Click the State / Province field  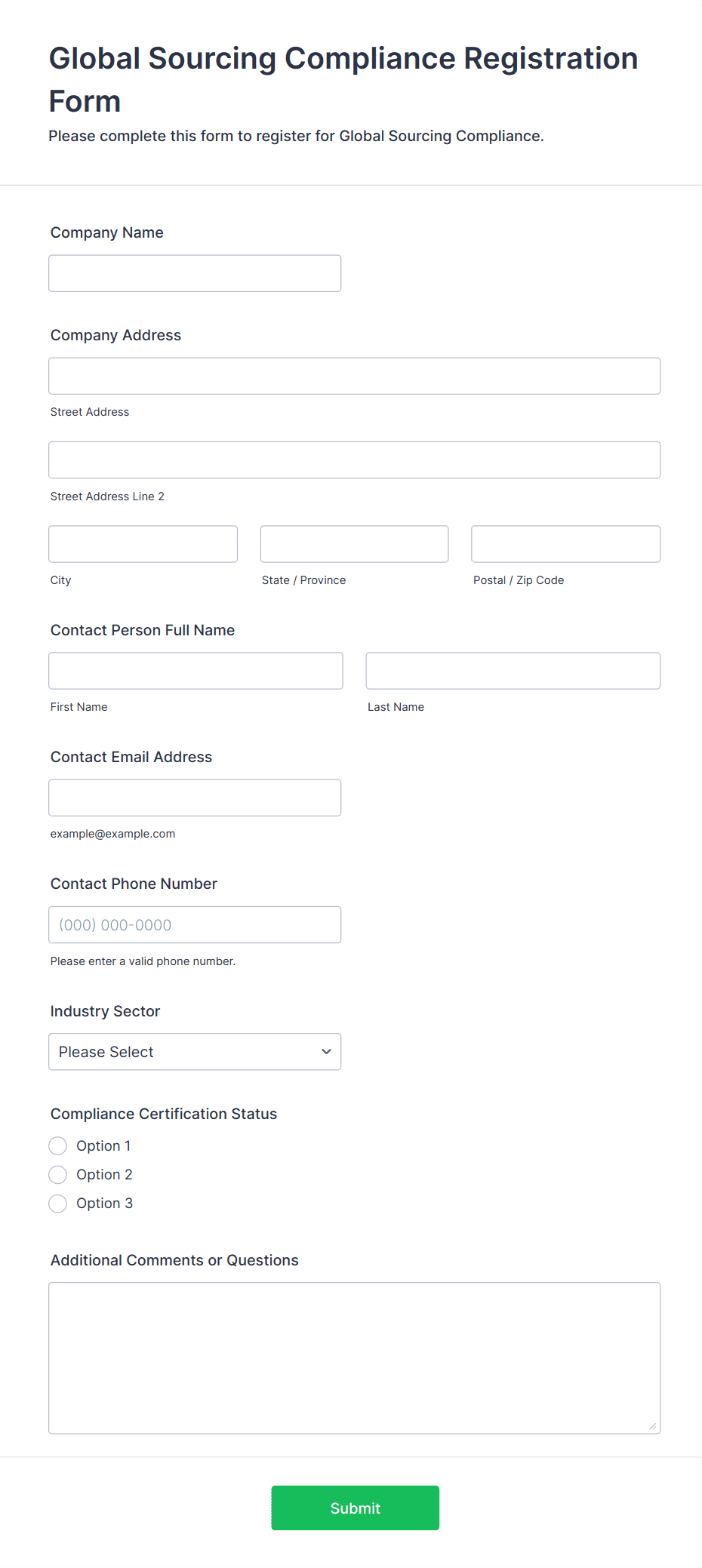tap(354, 544)
